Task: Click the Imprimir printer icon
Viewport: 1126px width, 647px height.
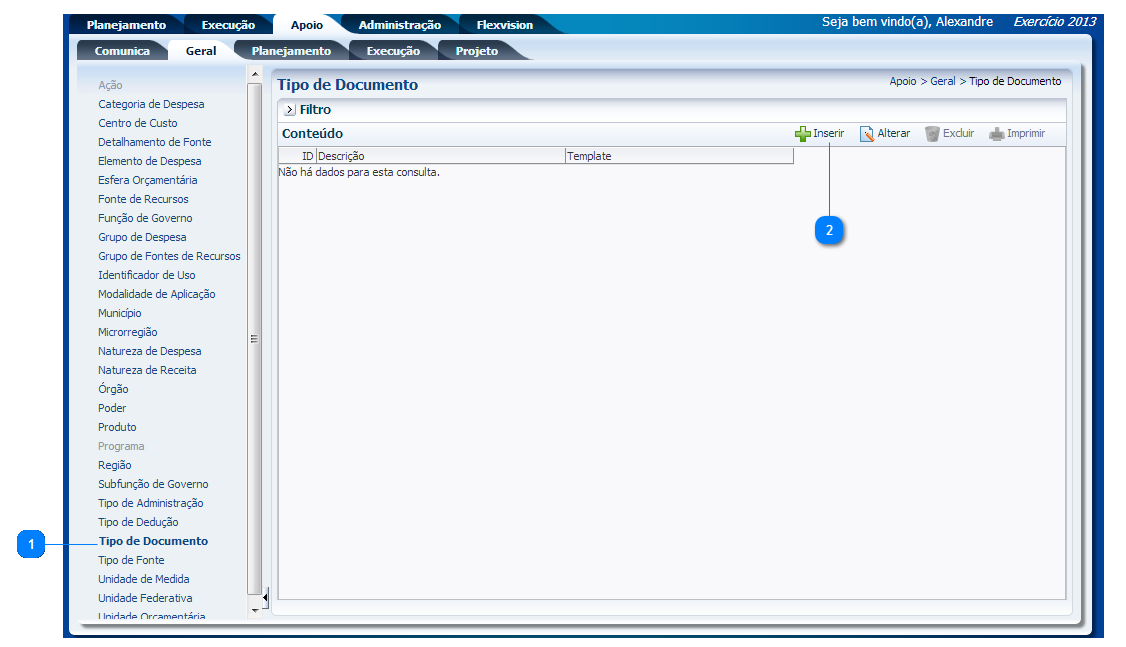Action: [996, 134]
